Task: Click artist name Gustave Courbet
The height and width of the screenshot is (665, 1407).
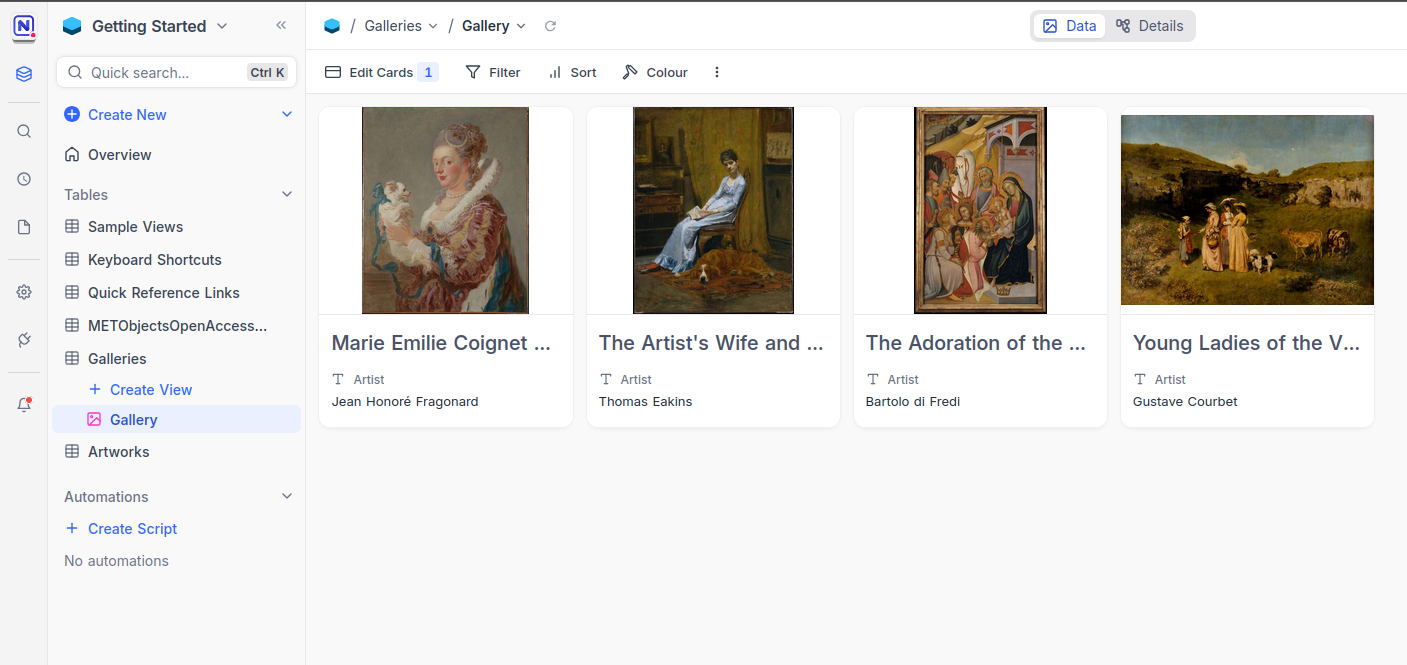Action: (x=1185, y=402)
